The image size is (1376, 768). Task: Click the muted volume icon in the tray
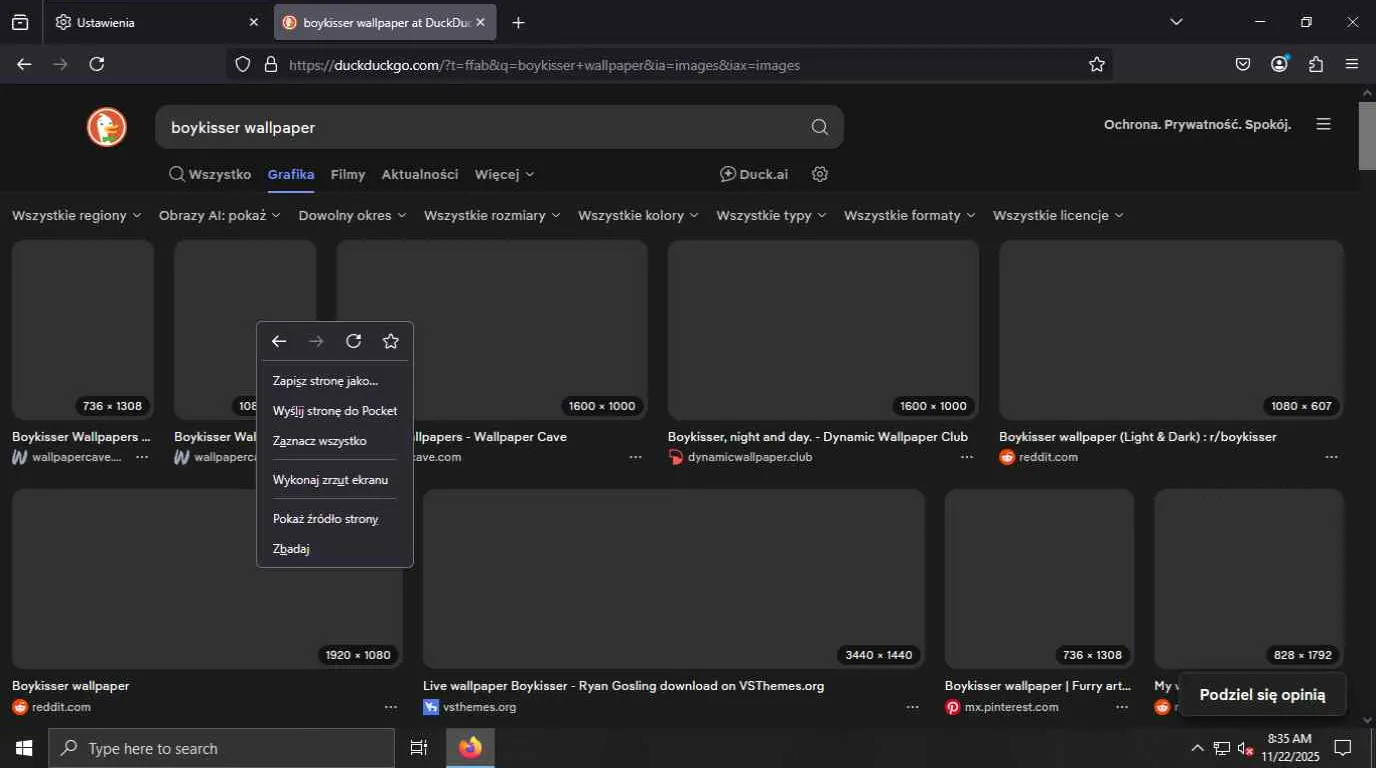[1245, 748]
